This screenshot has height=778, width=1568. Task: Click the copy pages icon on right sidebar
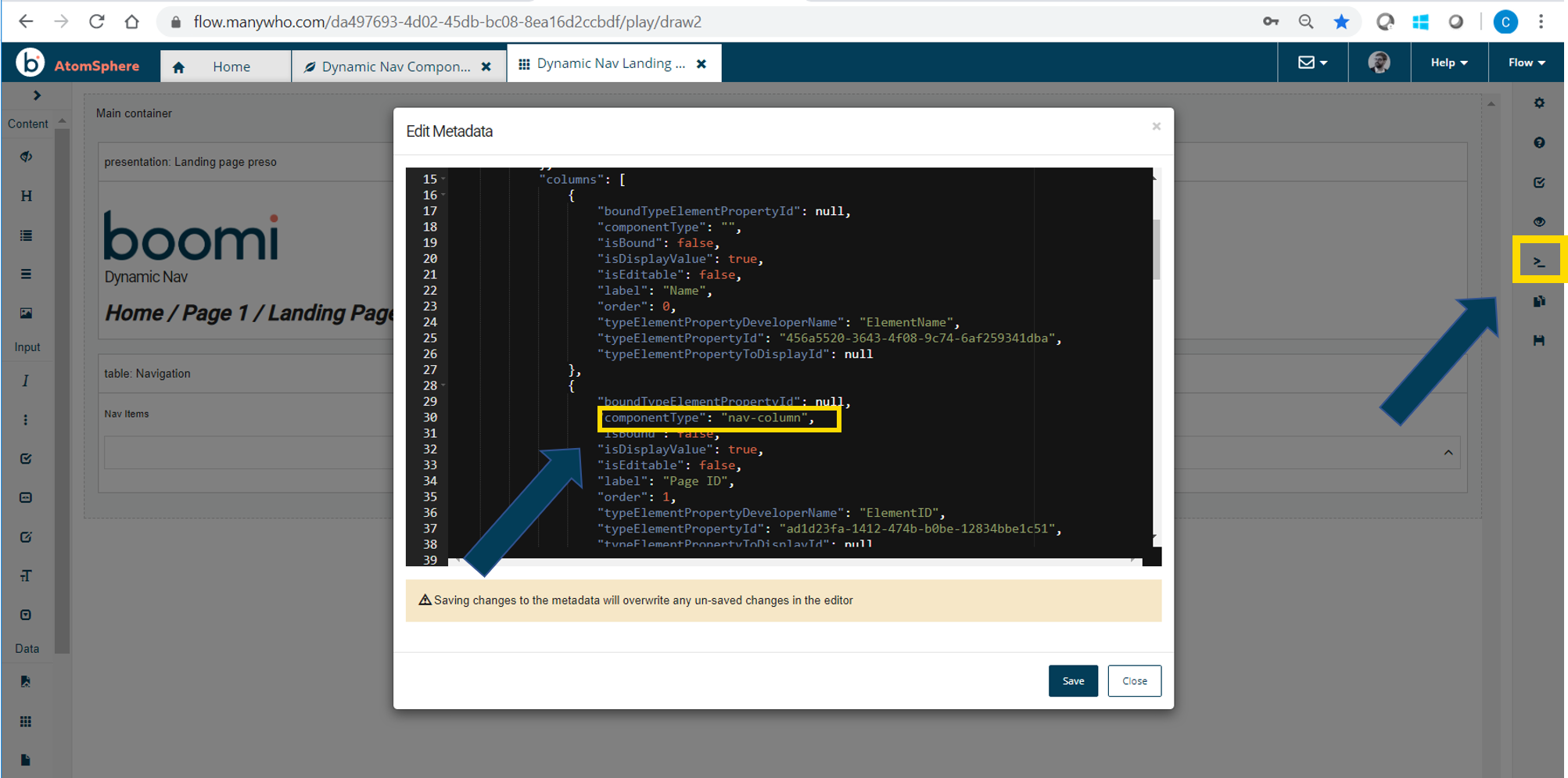[x=1539, y=301]
